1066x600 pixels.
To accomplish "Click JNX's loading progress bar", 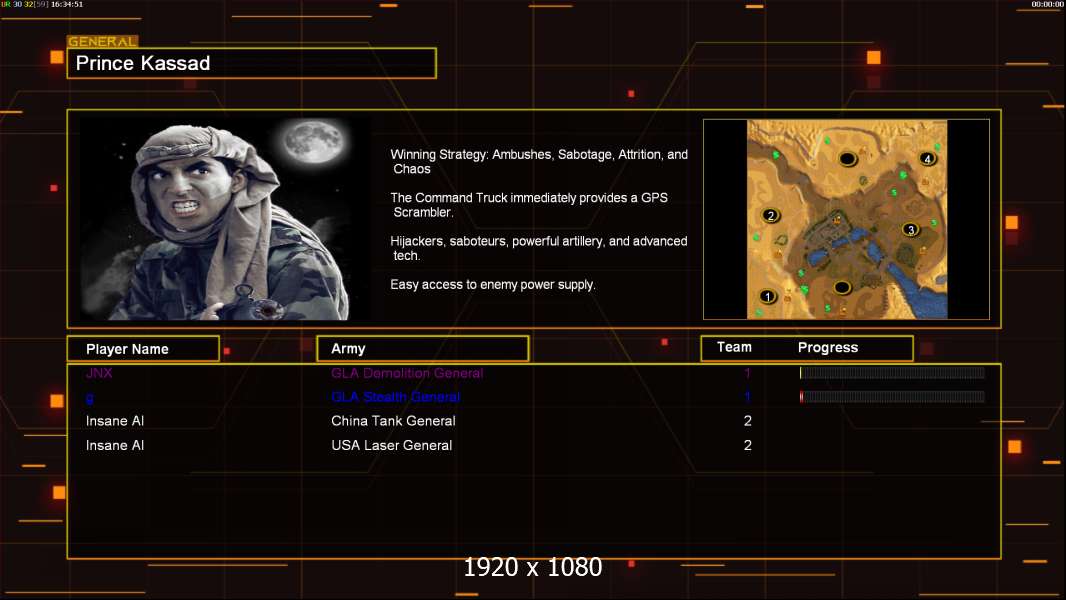I will click(892, 373).
